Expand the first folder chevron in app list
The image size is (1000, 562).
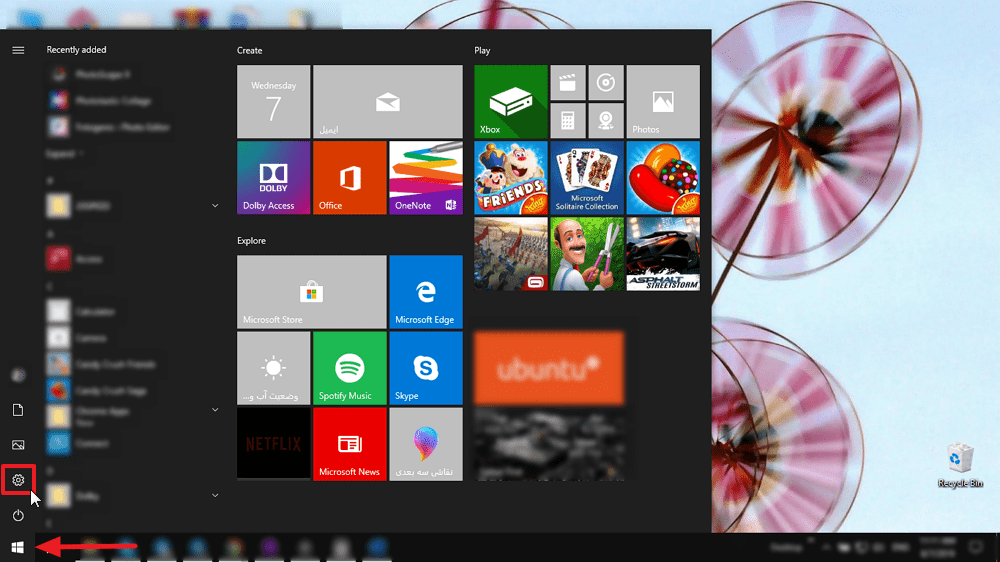(x=215, y=205)
